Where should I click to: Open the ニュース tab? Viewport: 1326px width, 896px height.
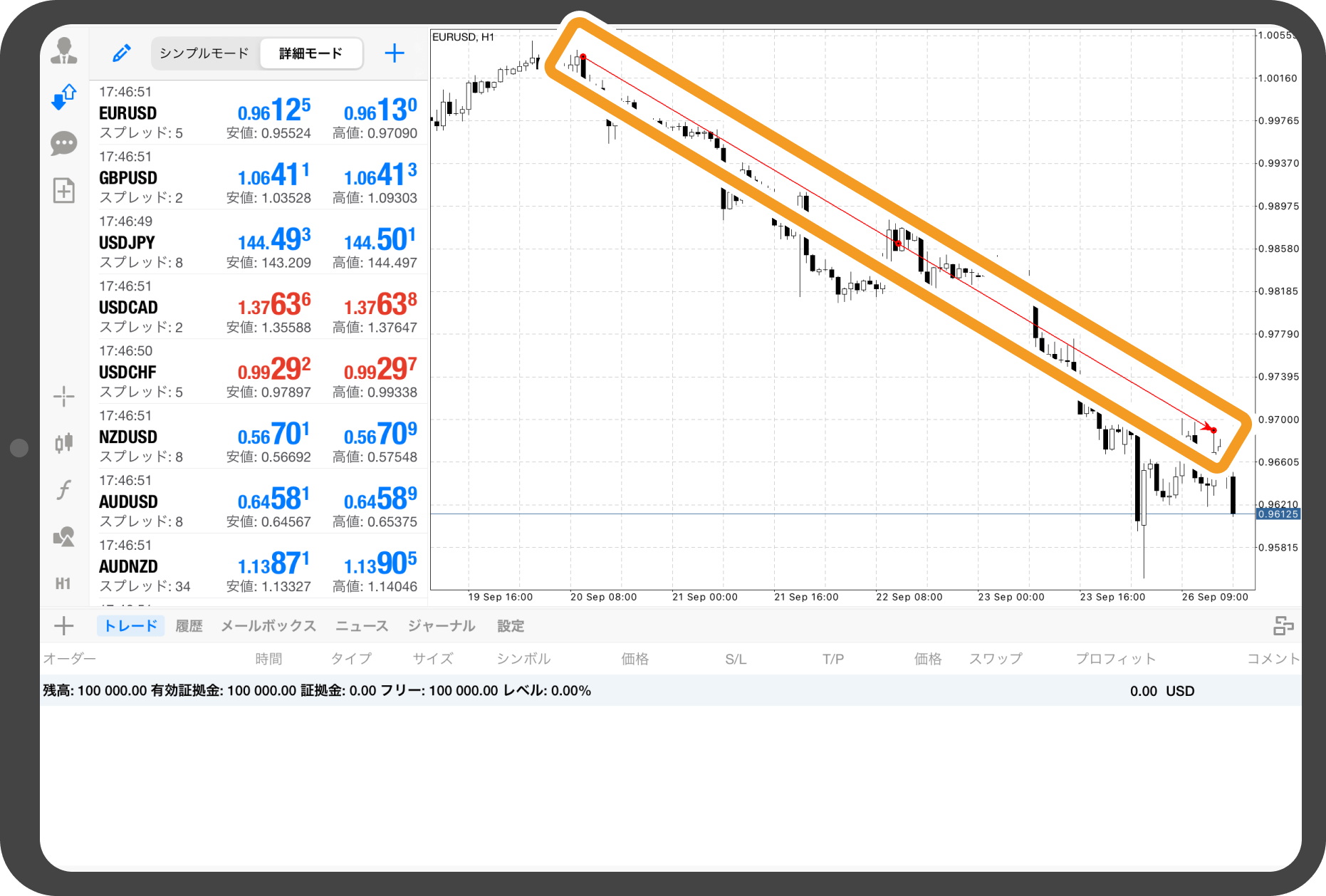[x=362, y=626]
